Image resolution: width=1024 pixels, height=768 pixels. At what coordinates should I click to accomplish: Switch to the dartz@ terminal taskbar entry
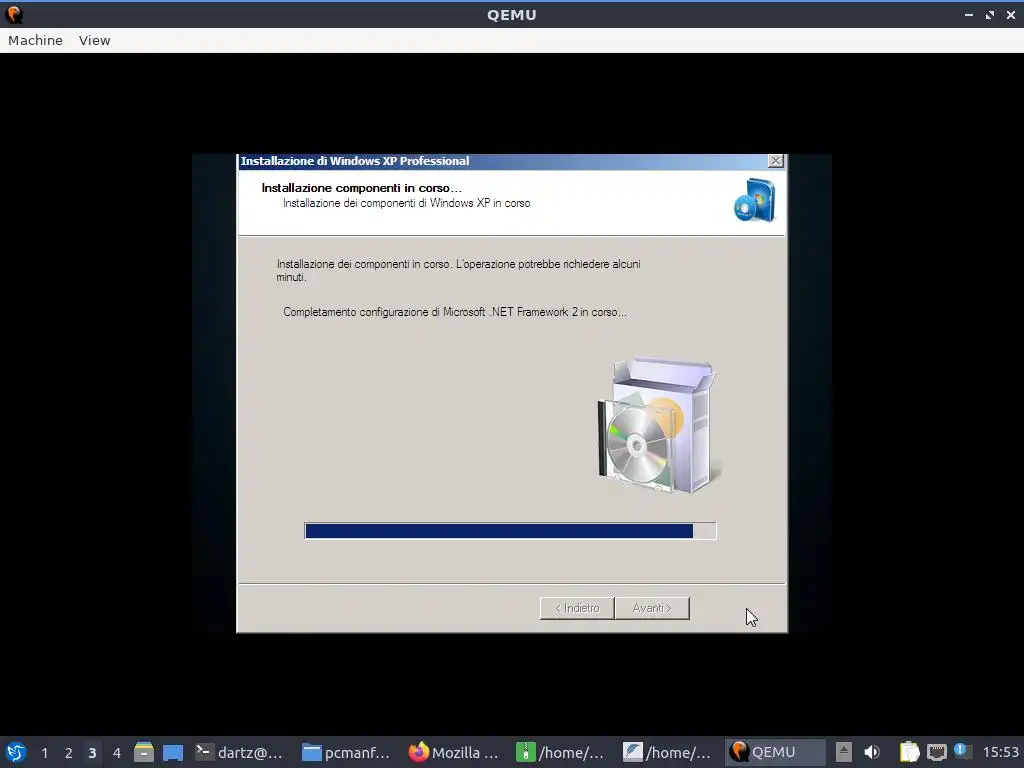[x=240, y=752]
